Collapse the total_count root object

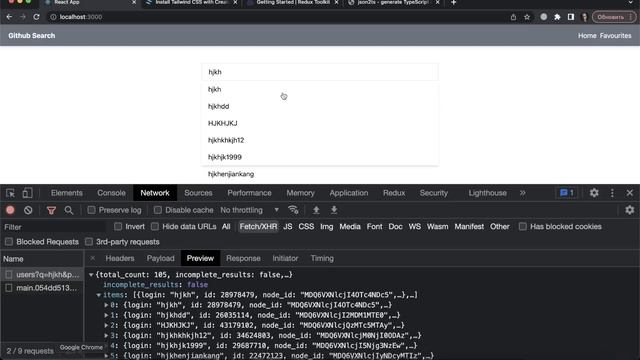[x=91, y=275]
